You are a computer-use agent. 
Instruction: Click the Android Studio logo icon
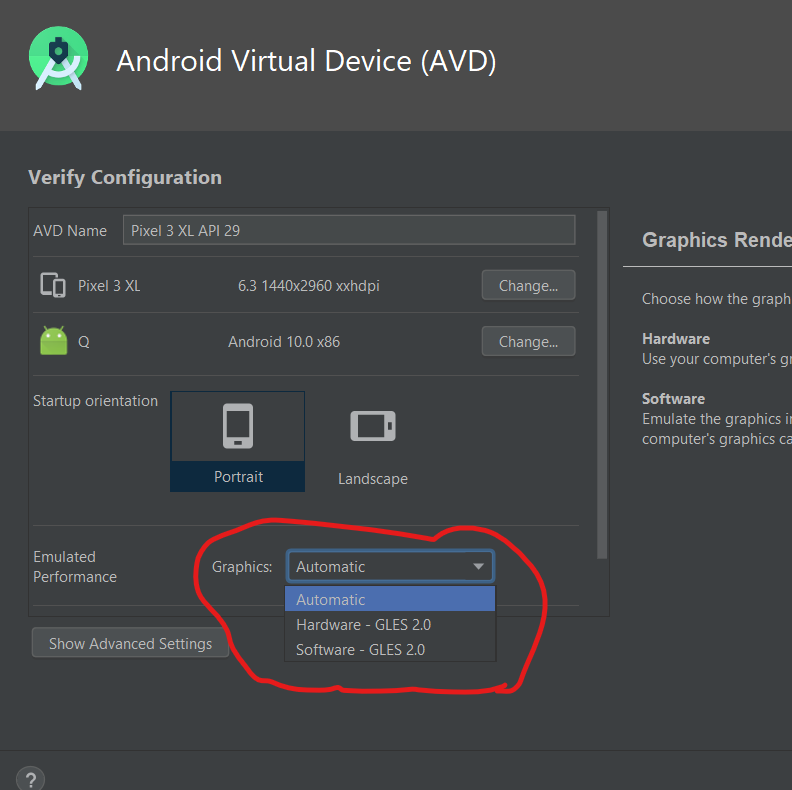tap(59, 59)
